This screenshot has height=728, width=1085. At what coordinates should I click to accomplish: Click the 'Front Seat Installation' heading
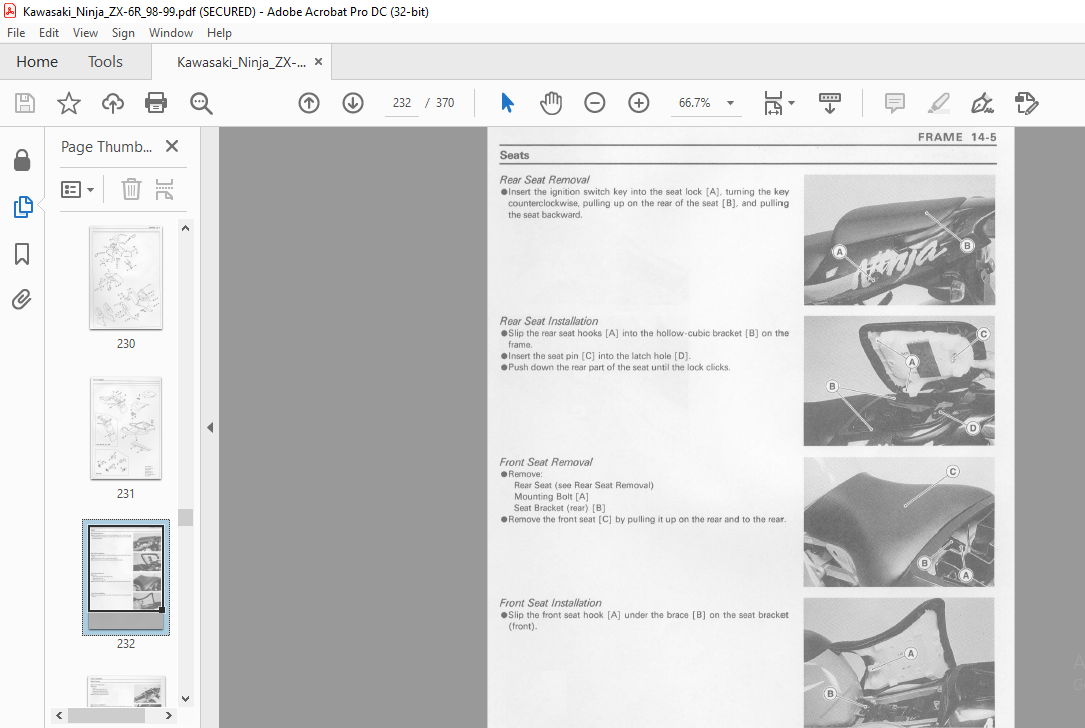pos(550,603)
